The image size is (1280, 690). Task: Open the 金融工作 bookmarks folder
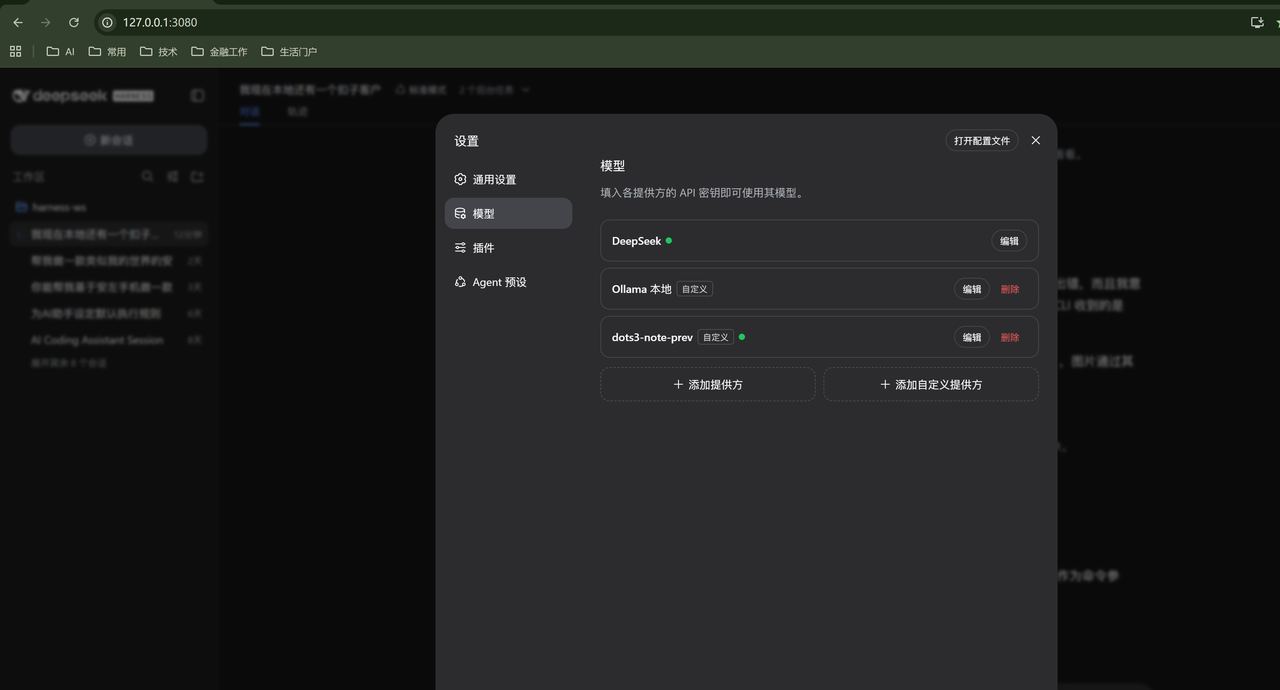(219, 51)
